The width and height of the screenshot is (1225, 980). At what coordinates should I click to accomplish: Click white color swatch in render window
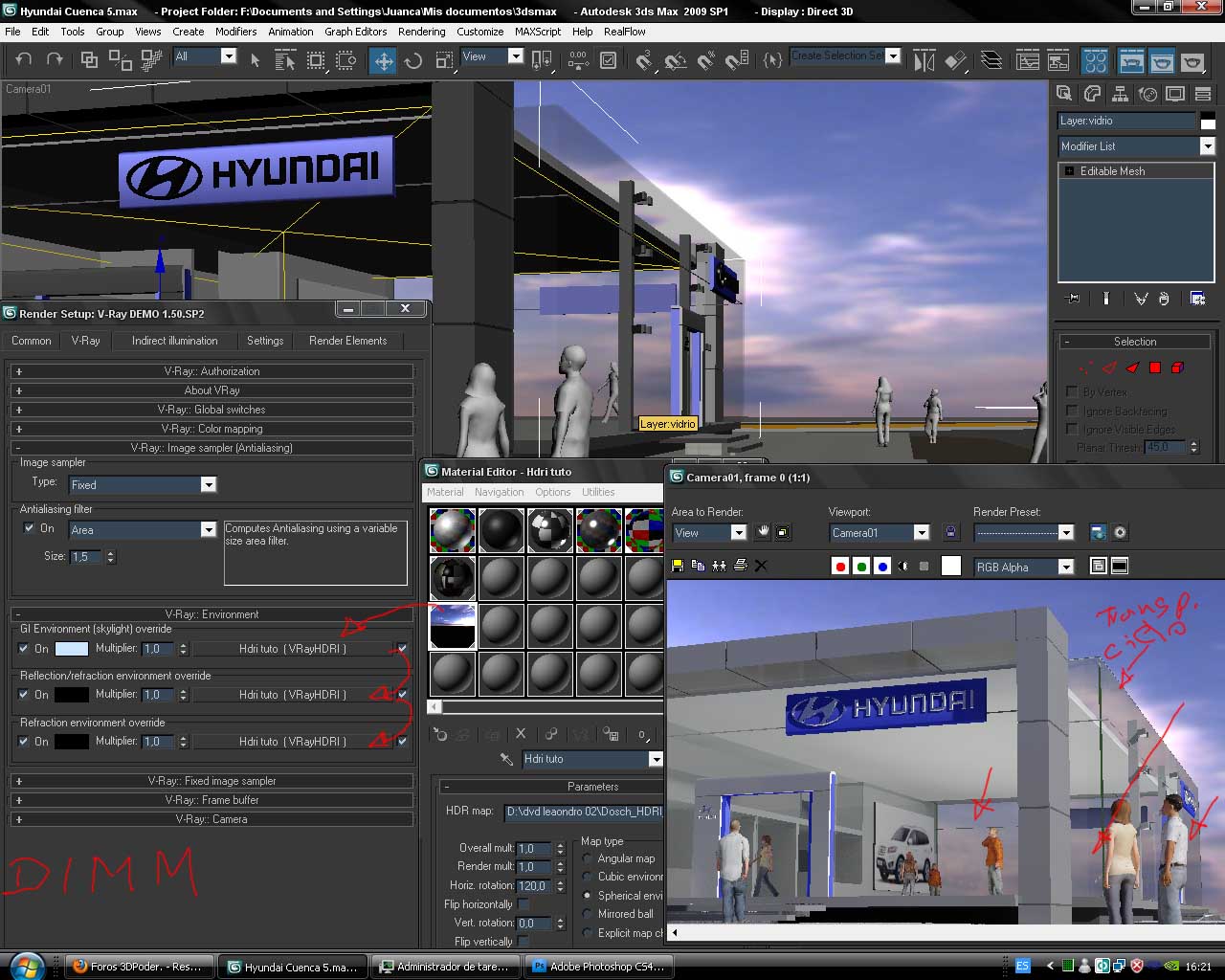coord(950,567)
